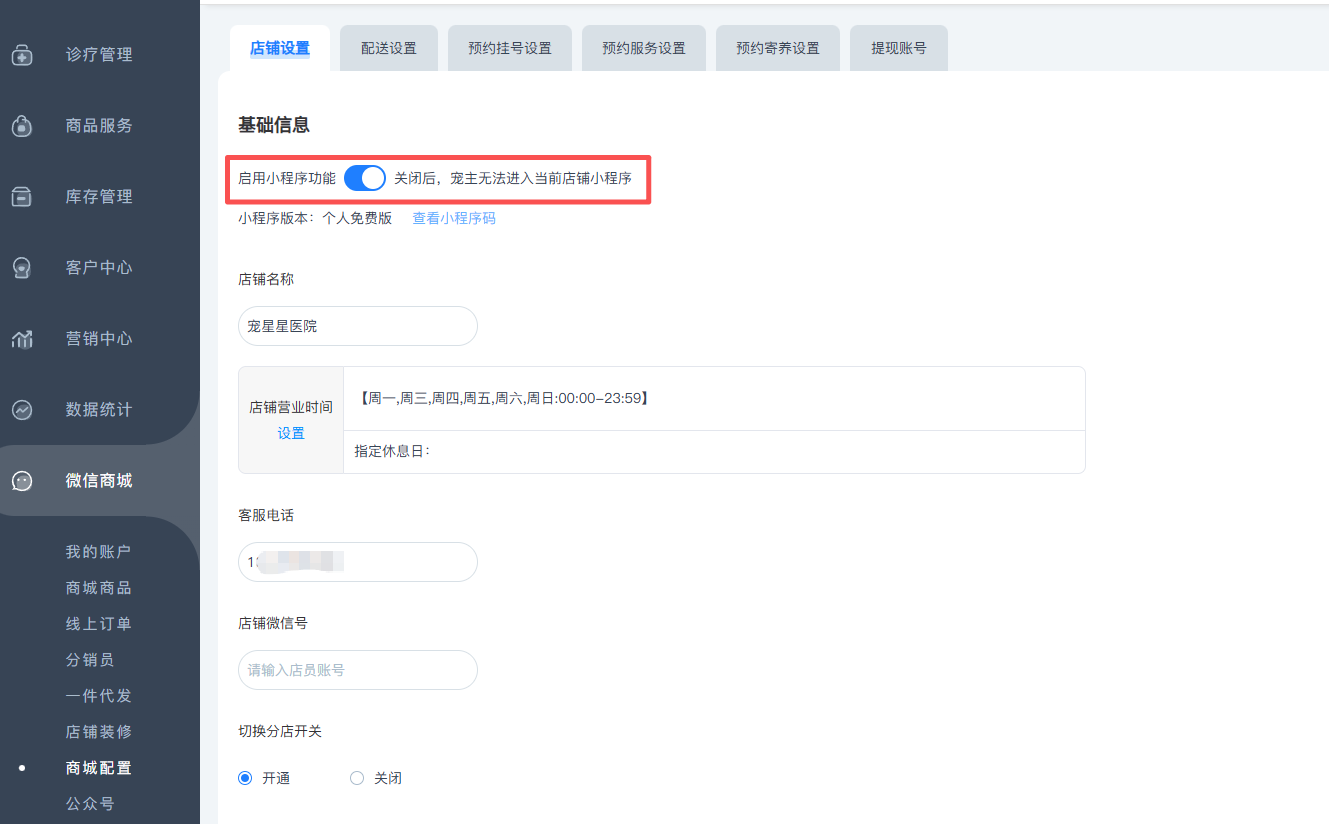Select the 开通 radio button
The width and height of the screenshot is (1329, 824).
click(x=245, y=778)
